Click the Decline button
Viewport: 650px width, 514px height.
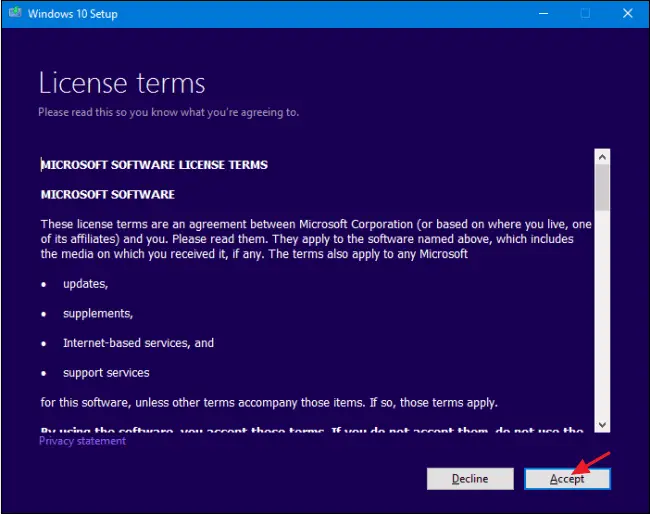click(470, 479)
